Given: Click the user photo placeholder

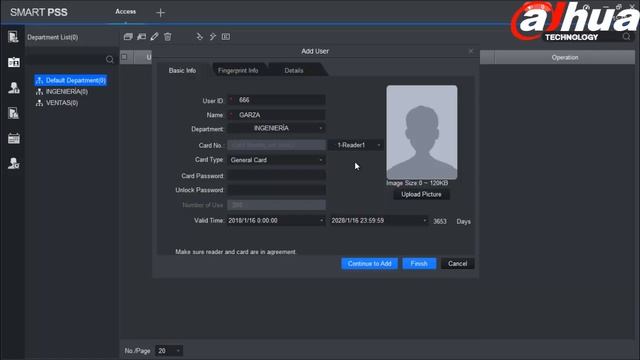Looking at the screenshot, I should (x=422, y=132).
